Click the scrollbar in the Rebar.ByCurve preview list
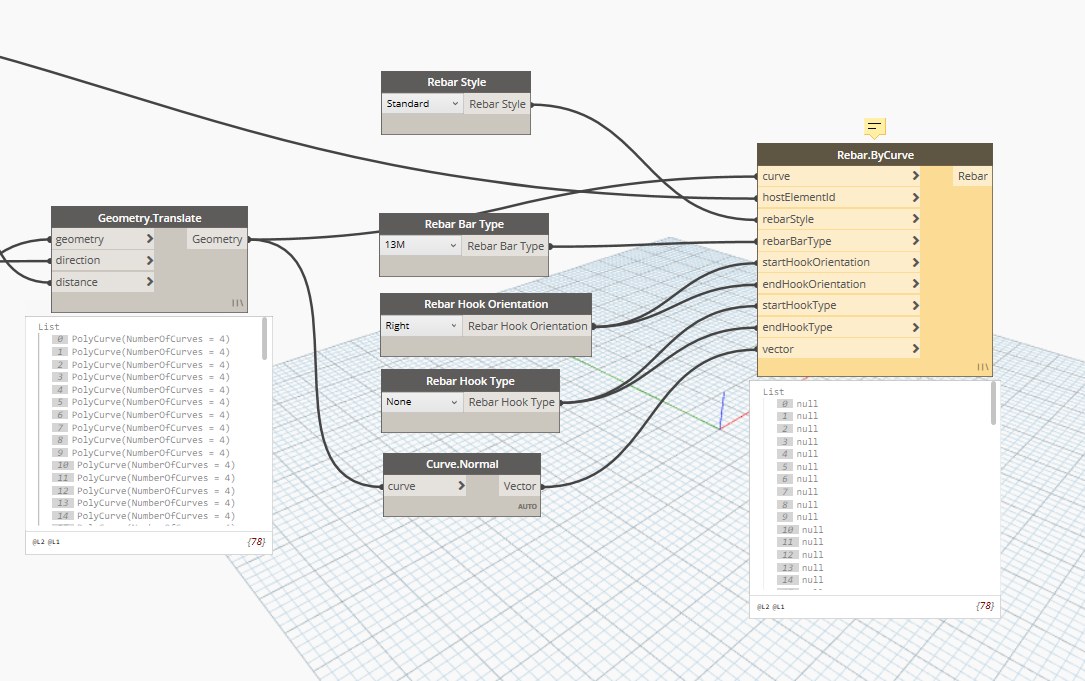This screenshot has height=681, width=1085. click(x=994, y=403)
